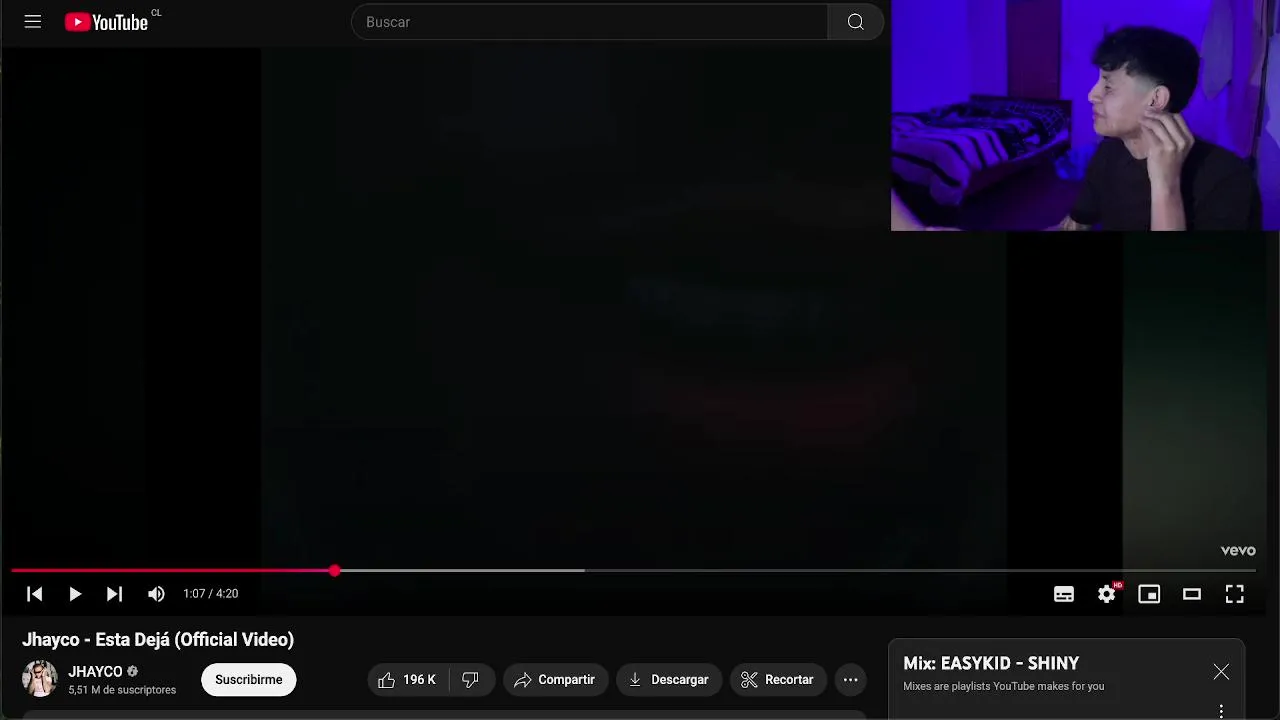Click the webcam overlay of the streamer
Image resolution: width=1280 pixels, height=720 pixels.
point(1085,115)
